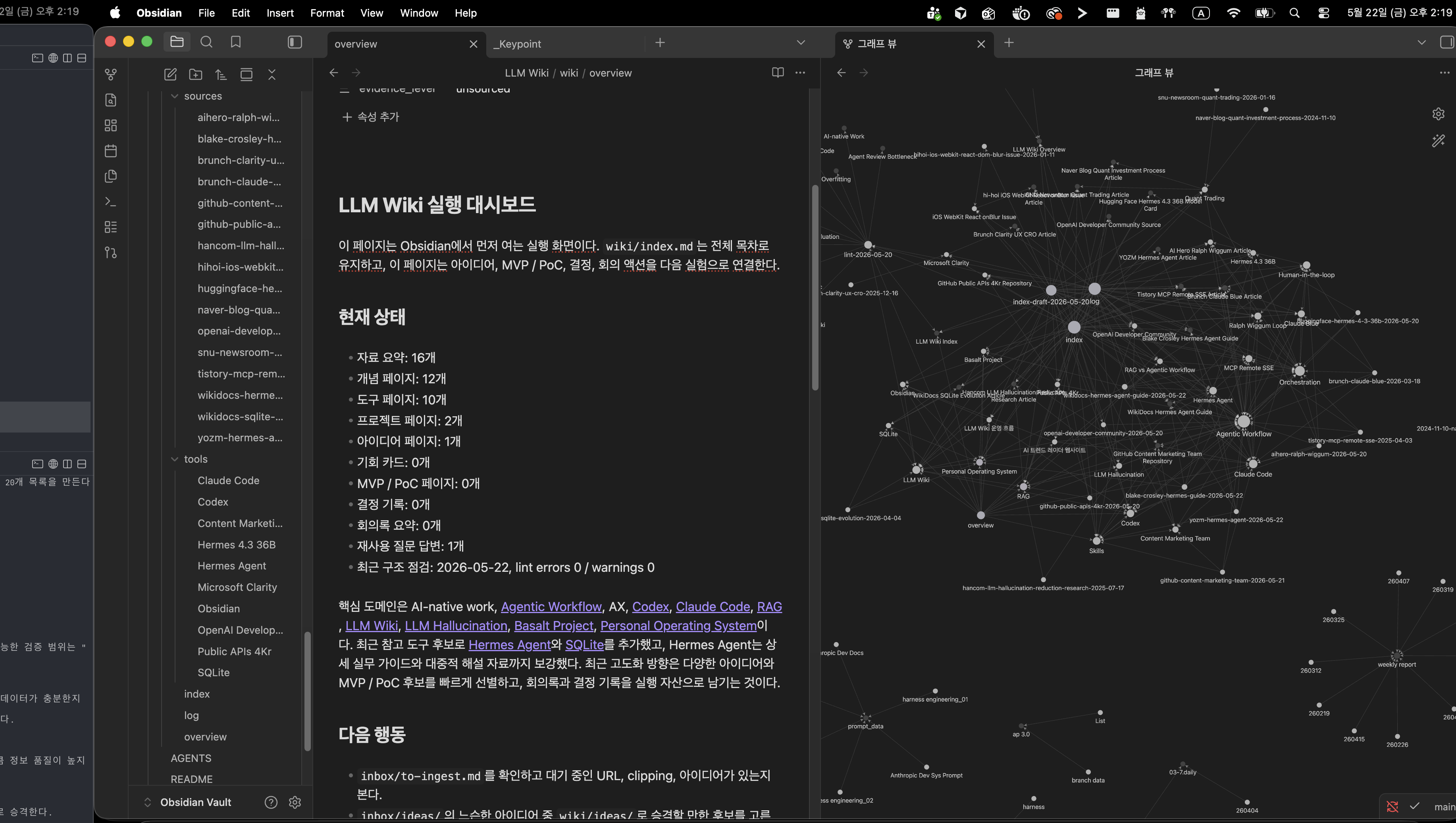This screenshot has height=823, width=1456.
Task: Follow the Basalt Project link
Action: [554, 626]
